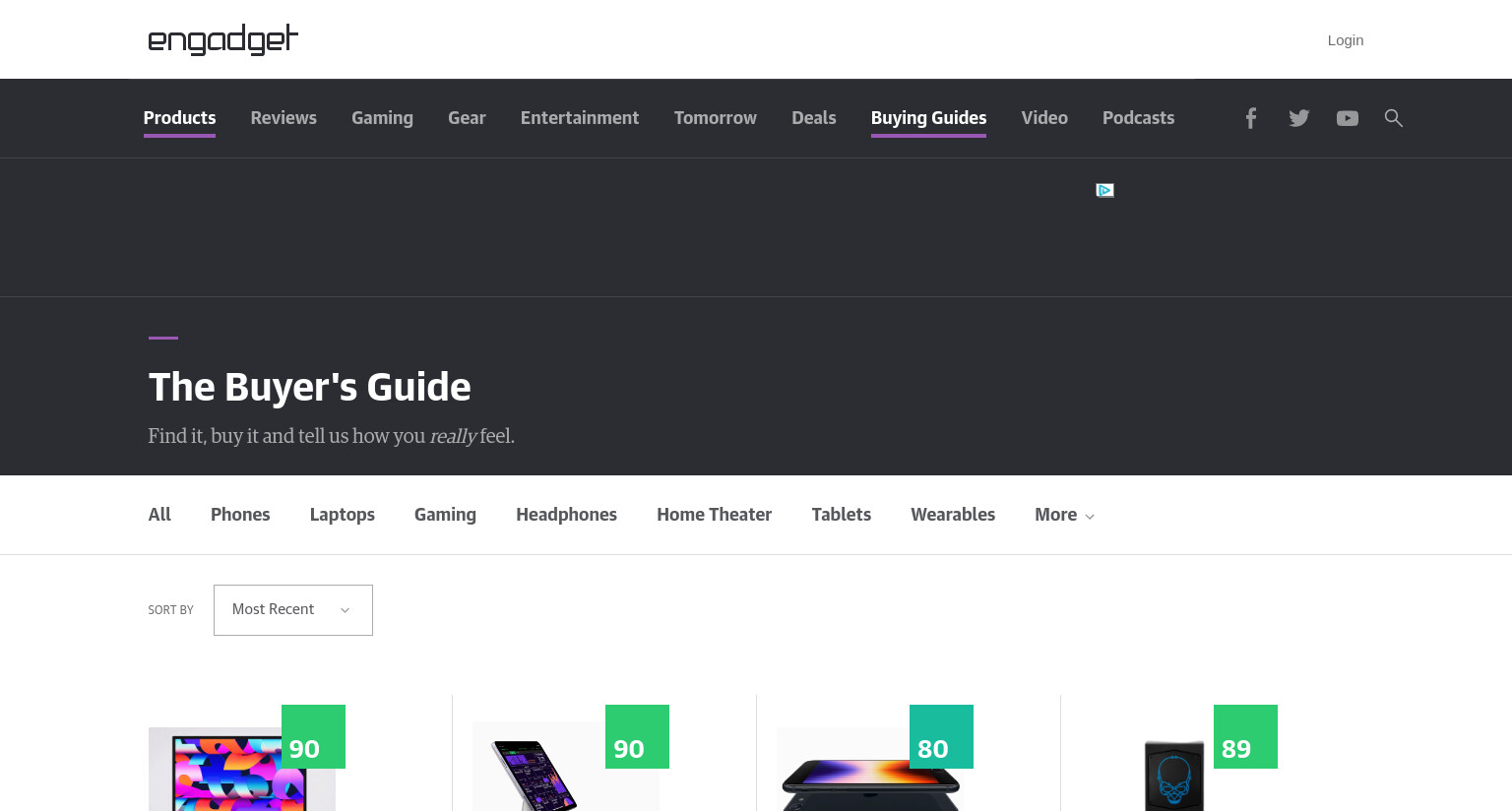
Task: Select the Headphones category tab
Action: click(566, 515)
